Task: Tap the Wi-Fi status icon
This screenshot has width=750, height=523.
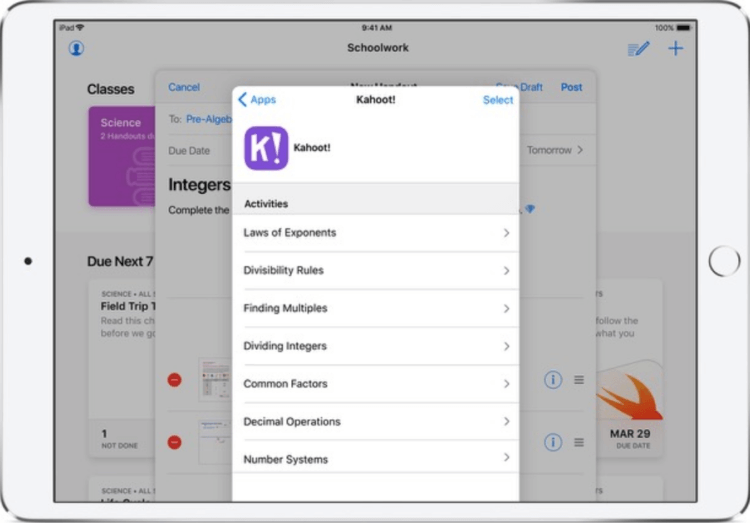Action: point(80,28)
